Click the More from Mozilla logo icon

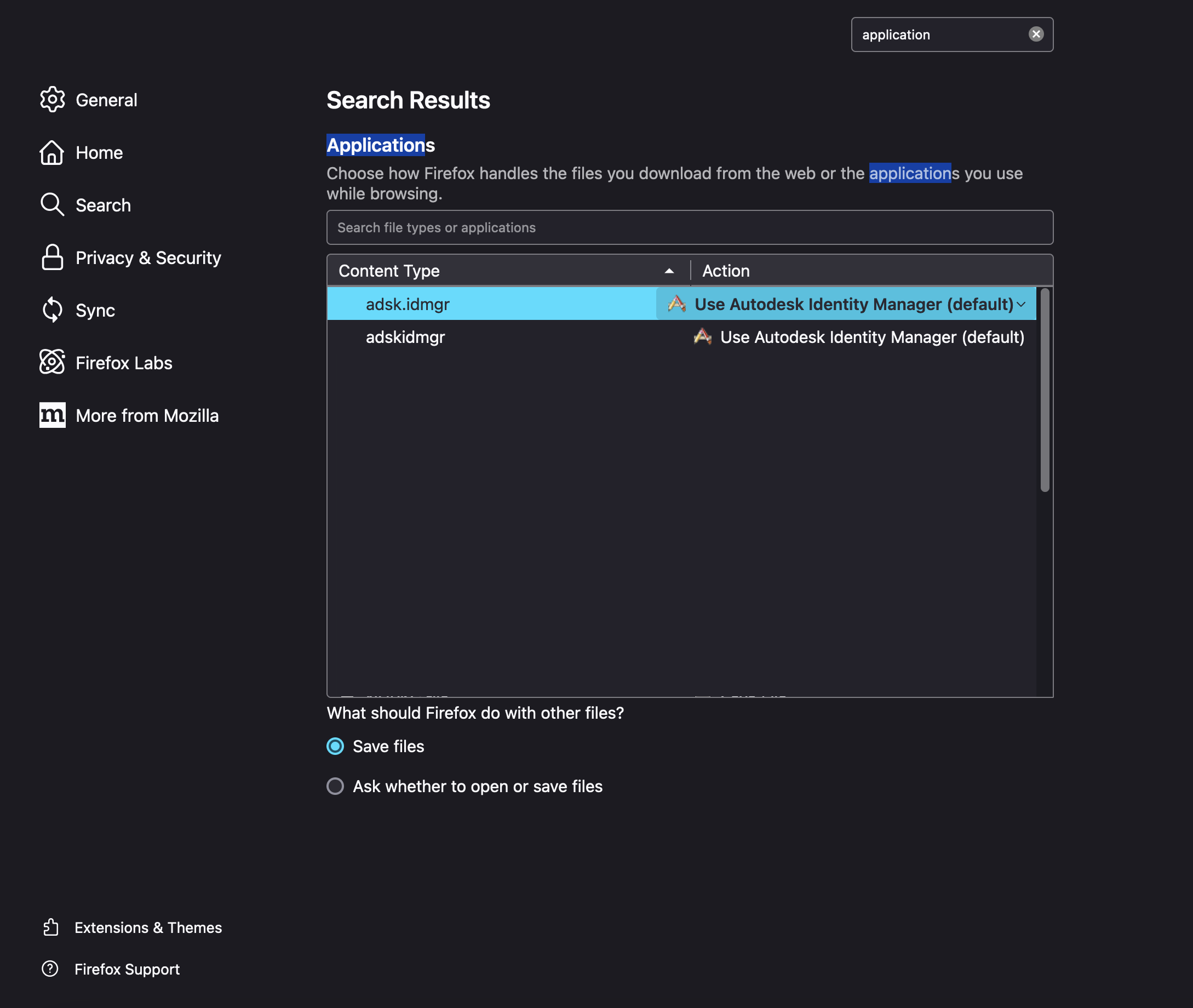coord(52,415)
